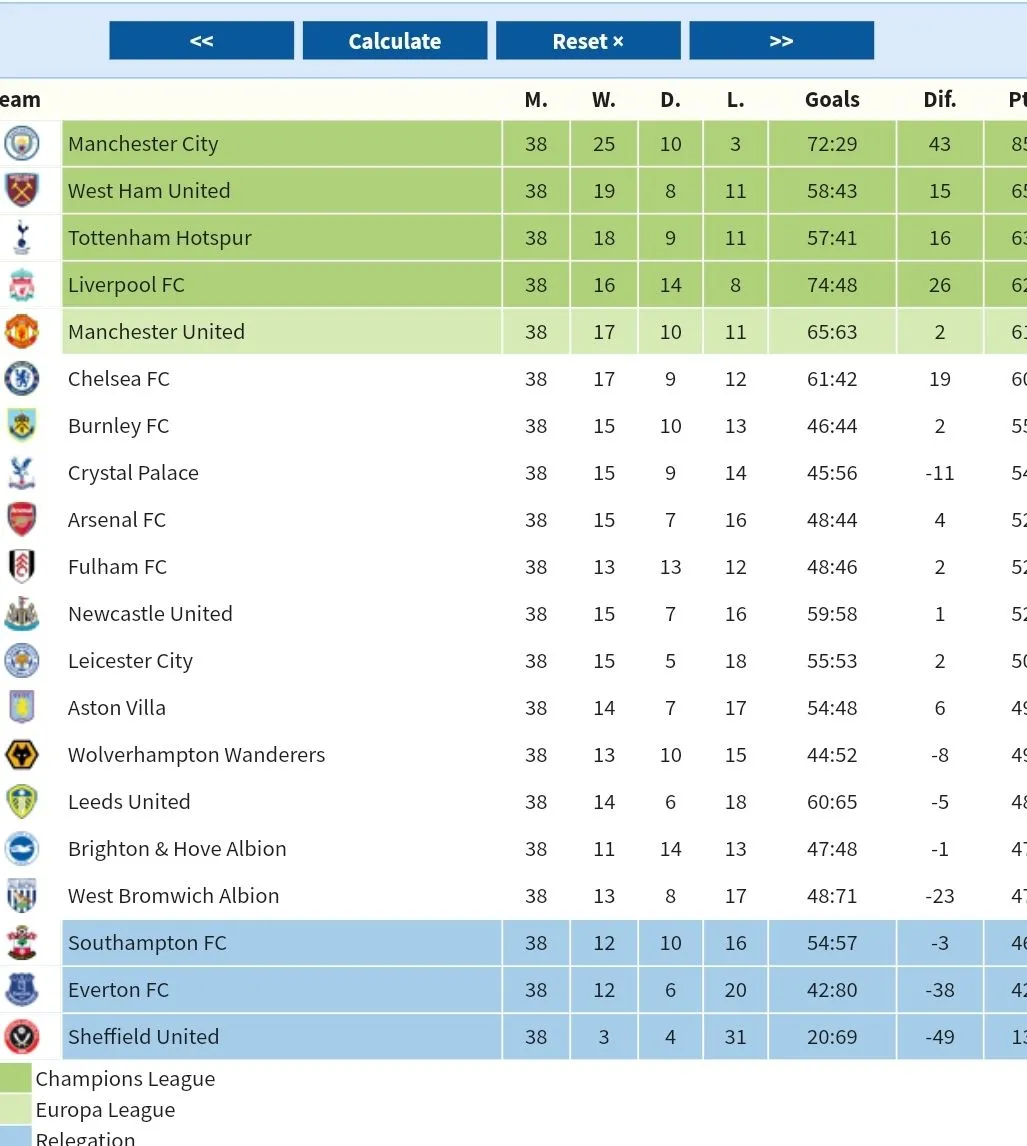Viewport: 1027px width, 1146px height.
Task: Select the Liverpool FC crest icon
Action: [x=21, y=284]
